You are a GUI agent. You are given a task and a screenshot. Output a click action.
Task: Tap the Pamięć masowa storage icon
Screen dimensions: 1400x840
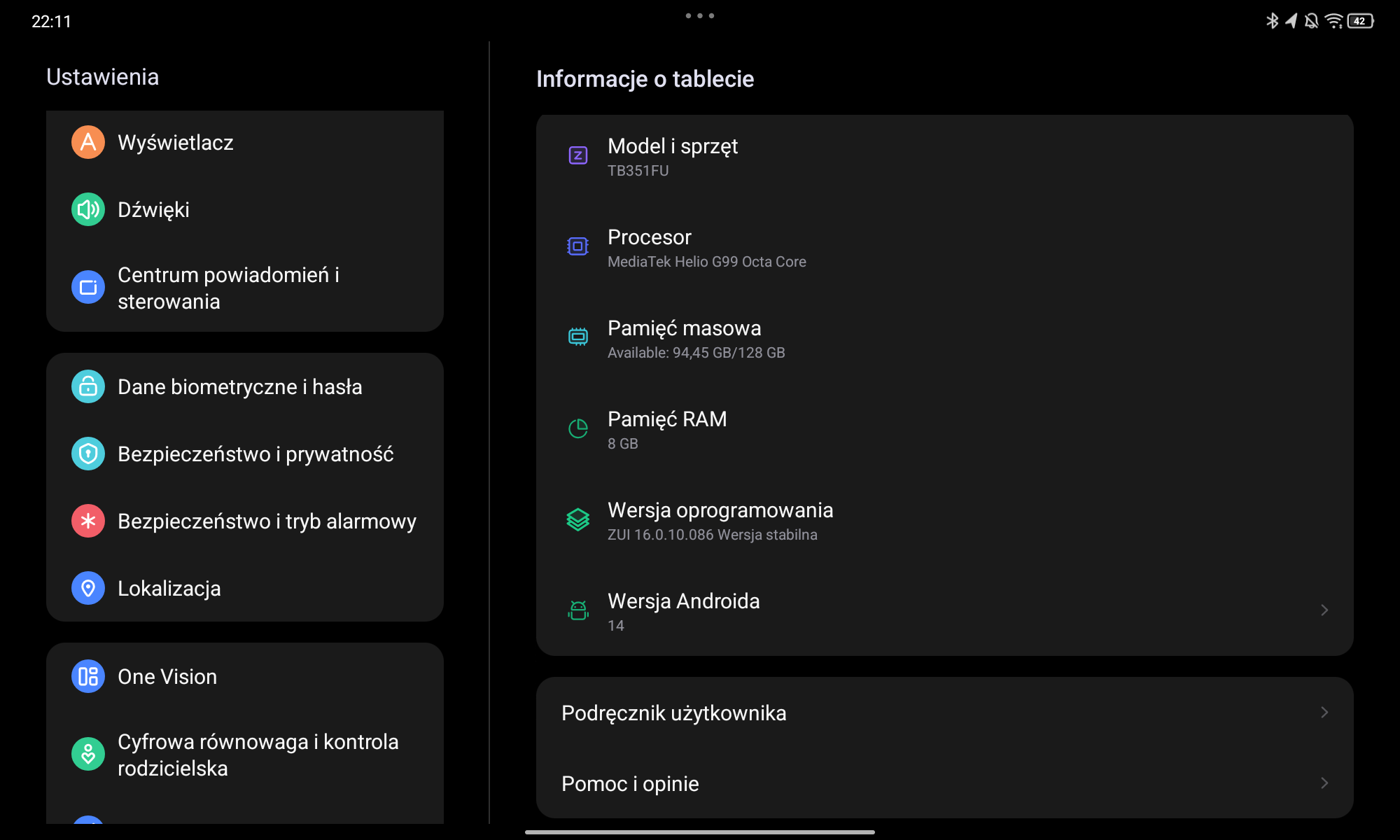click(x=577, y=337)
